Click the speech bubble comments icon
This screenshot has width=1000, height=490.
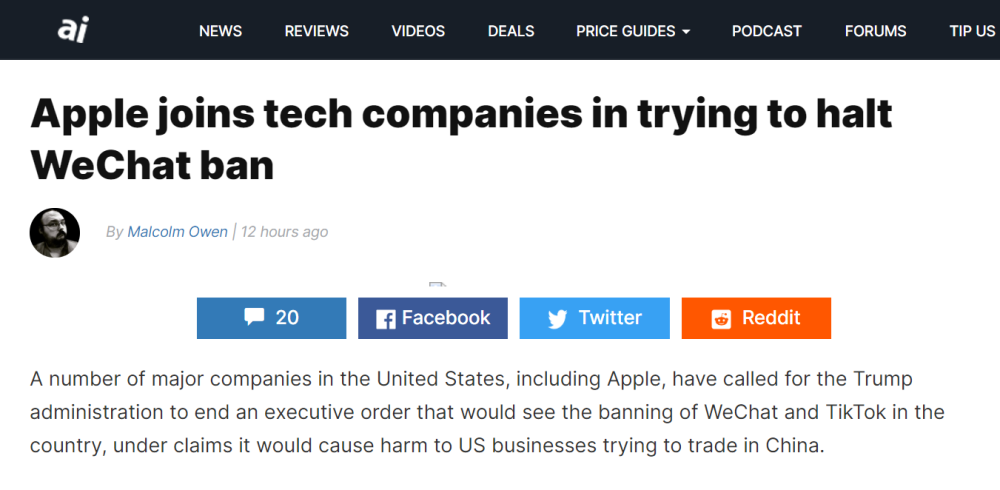coord(254,316)
